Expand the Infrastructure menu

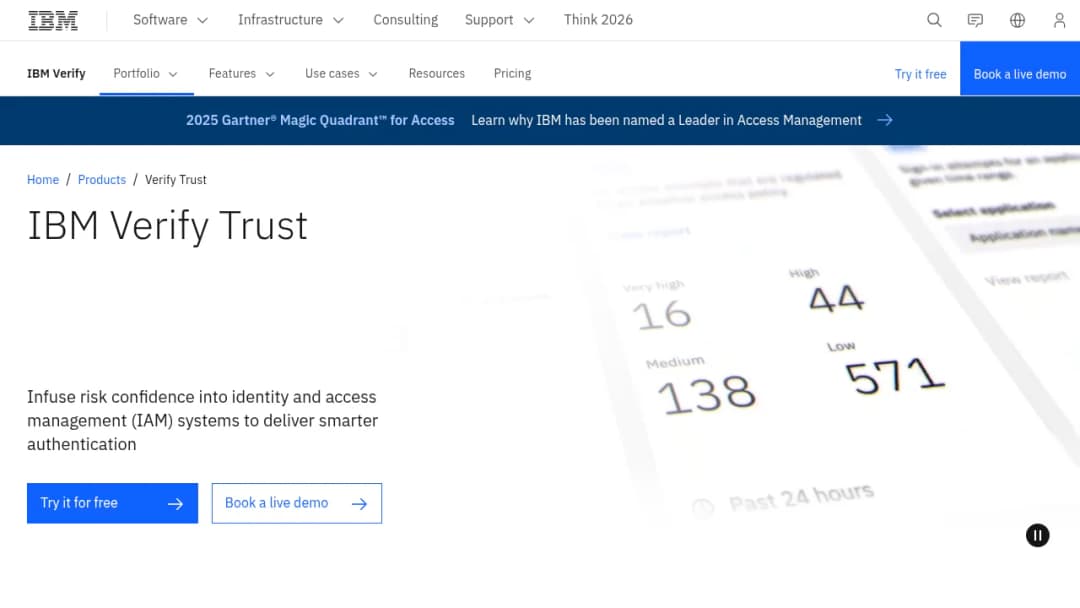(291, 20)
